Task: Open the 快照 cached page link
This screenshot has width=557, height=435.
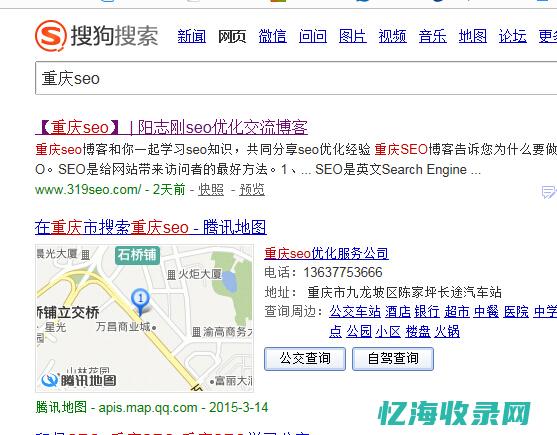Action: pyautogui.click(x=211, y=190)
